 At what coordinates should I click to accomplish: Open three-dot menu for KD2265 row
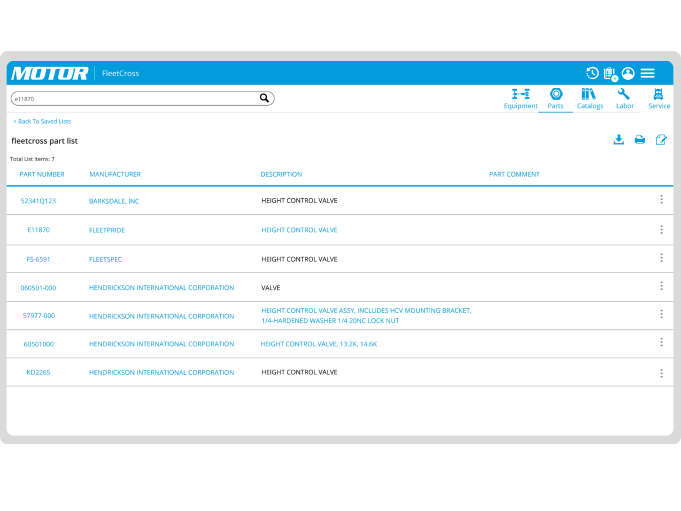(661, 373)
